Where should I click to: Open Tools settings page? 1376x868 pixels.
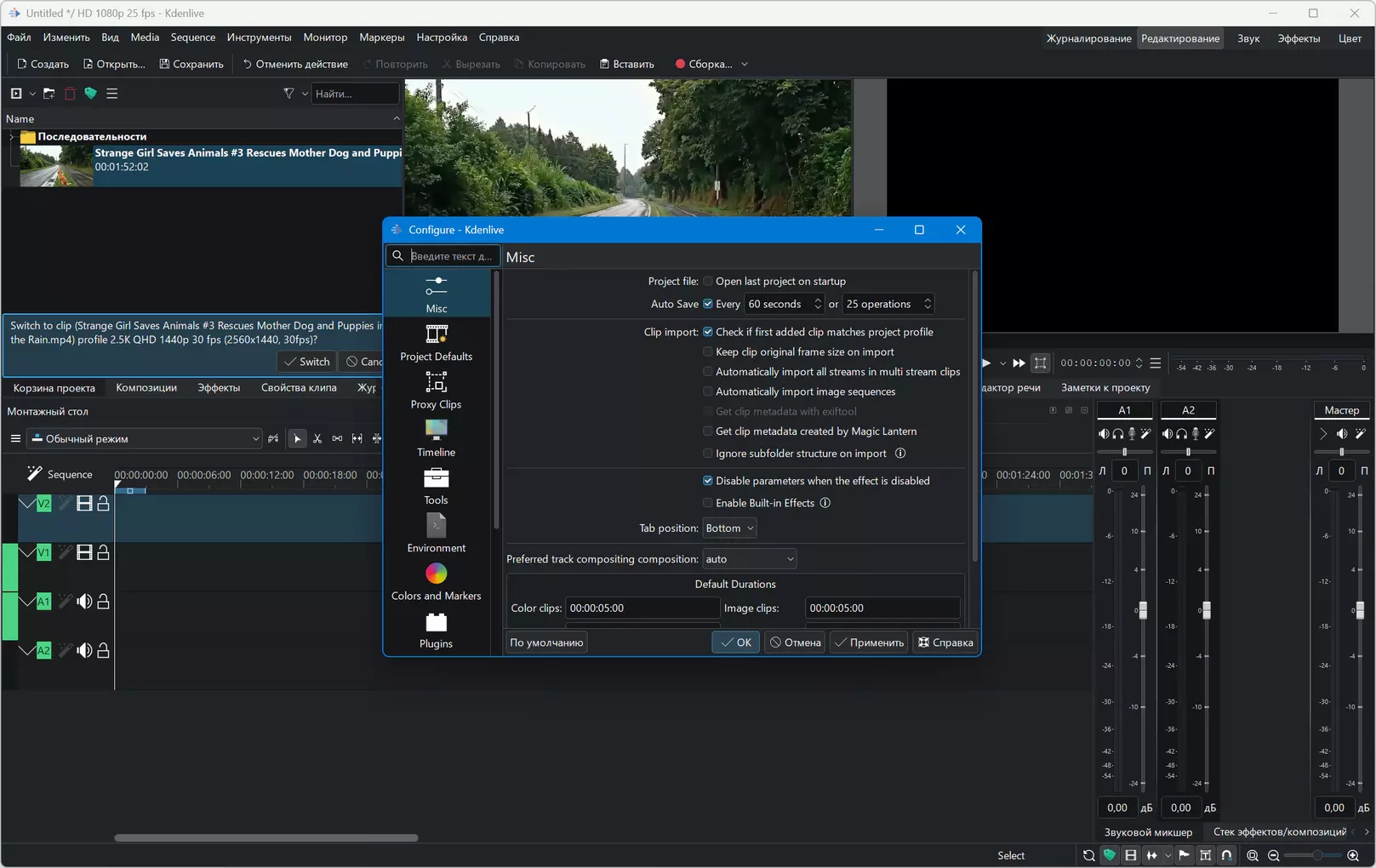point(437,486)
